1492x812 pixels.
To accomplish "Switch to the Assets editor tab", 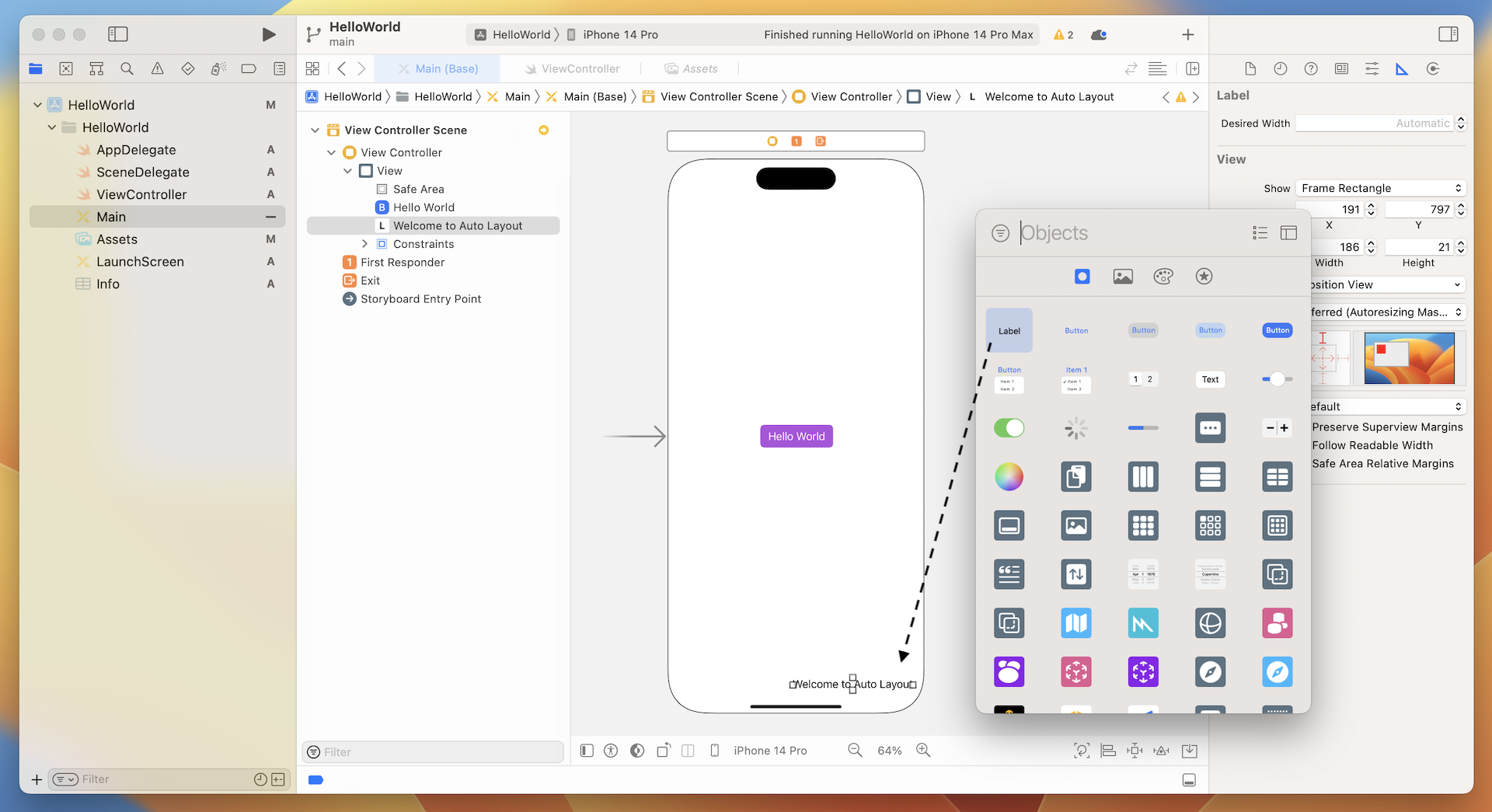I will [699, 68].
